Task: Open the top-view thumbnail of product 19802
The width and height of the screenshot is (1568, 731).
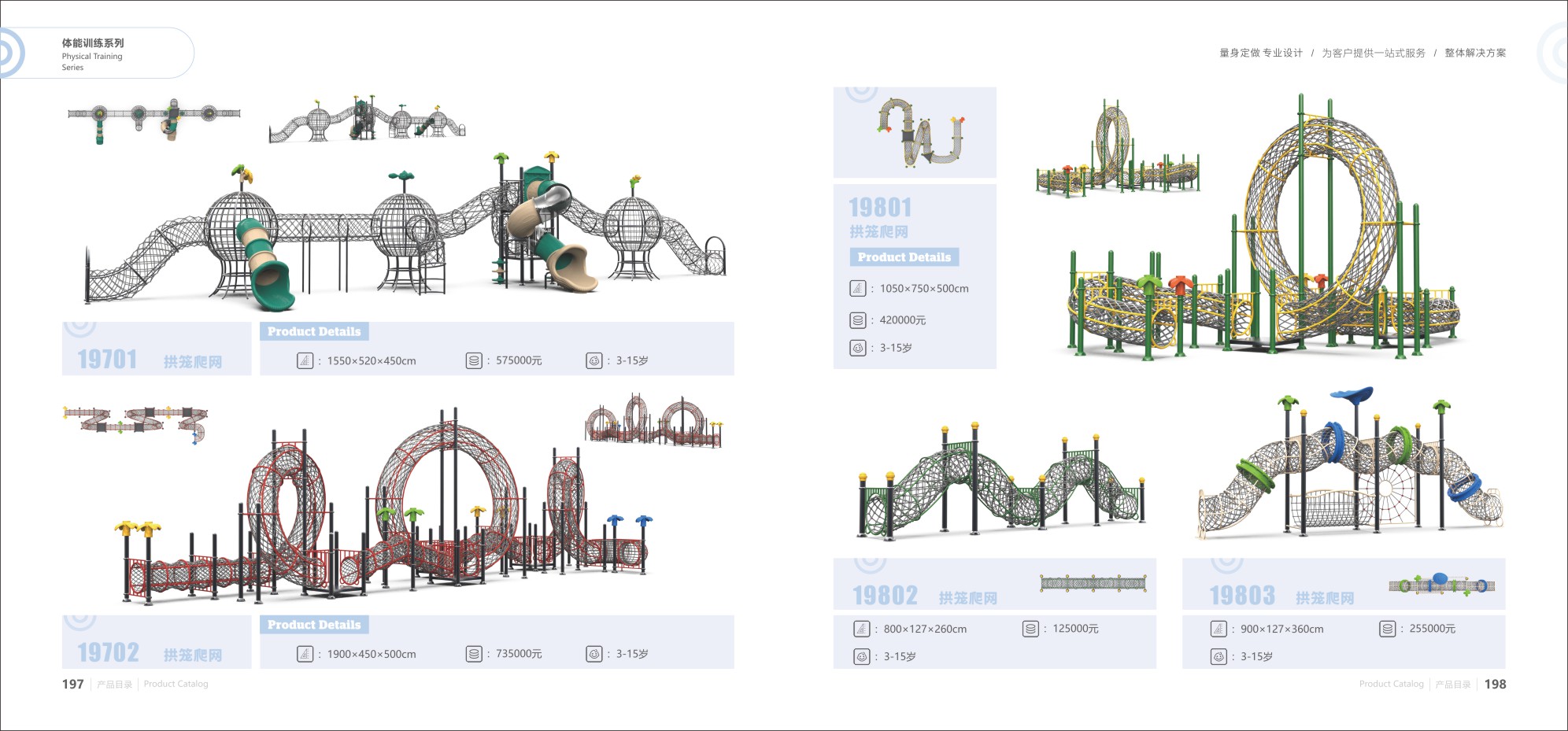Action: (1093, 583)
